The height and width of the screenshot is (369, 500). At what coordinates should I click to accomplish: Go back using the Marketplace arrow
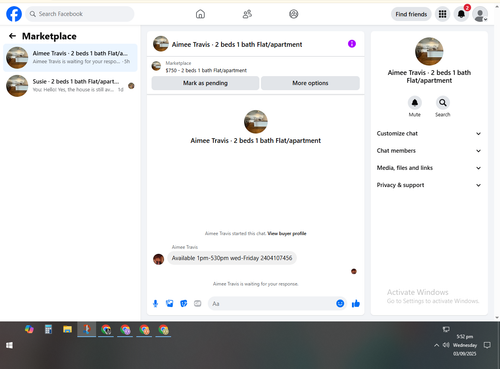[12, 36]
